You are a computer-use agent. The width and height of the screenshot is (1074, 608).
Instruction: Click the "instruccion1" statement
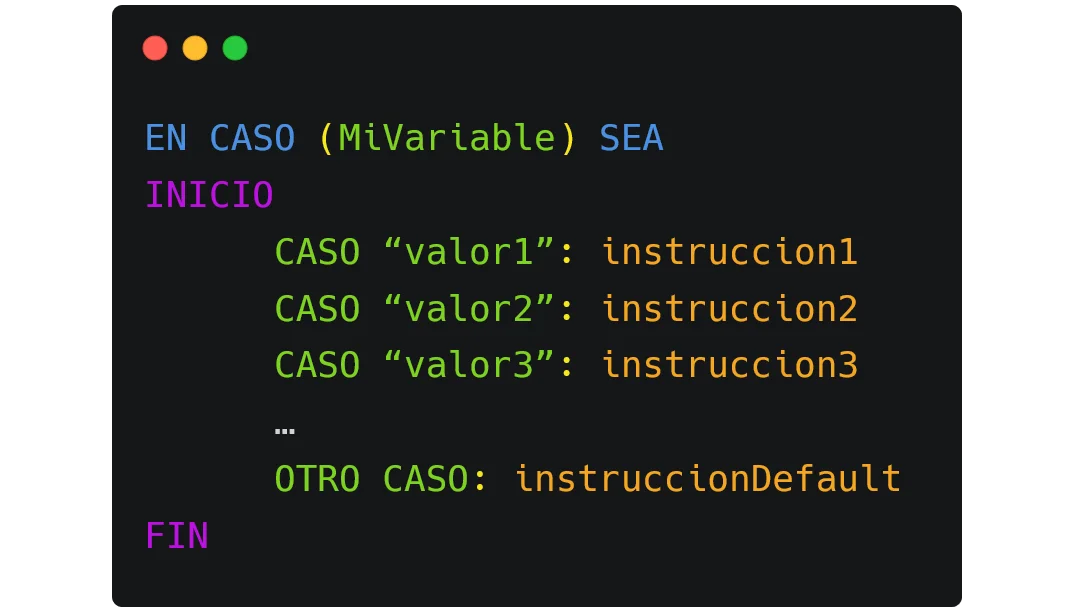click(729, 252)
